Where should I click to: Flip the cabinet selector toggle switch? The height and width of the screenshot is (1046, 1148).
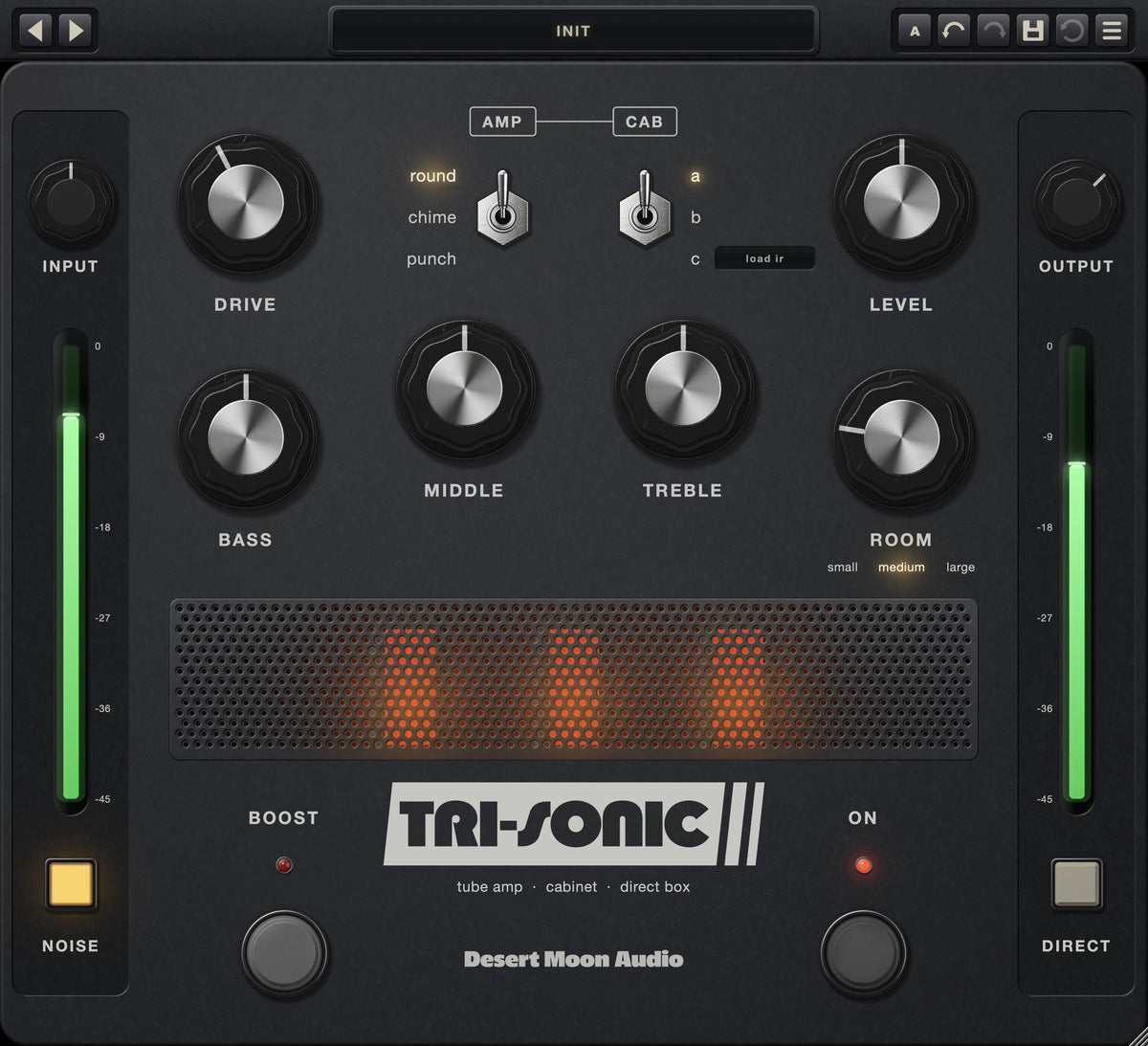(x=645, y=209)
